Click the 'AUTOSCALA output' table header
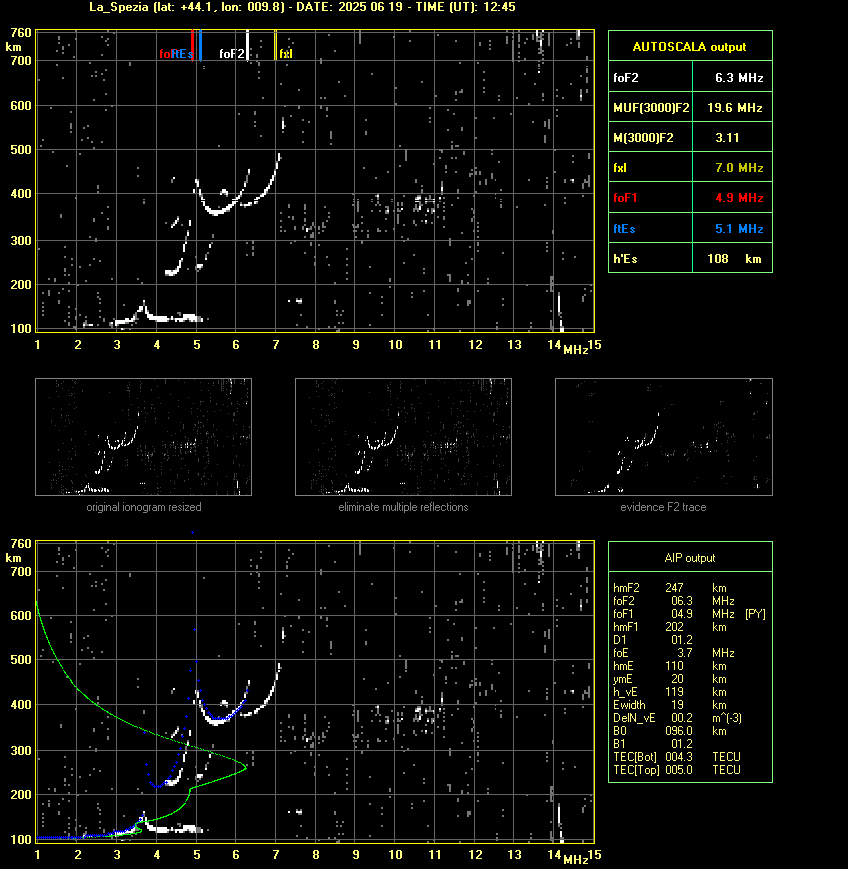The image size is (848, 869). pyautogui.click(x=689, y=47)
